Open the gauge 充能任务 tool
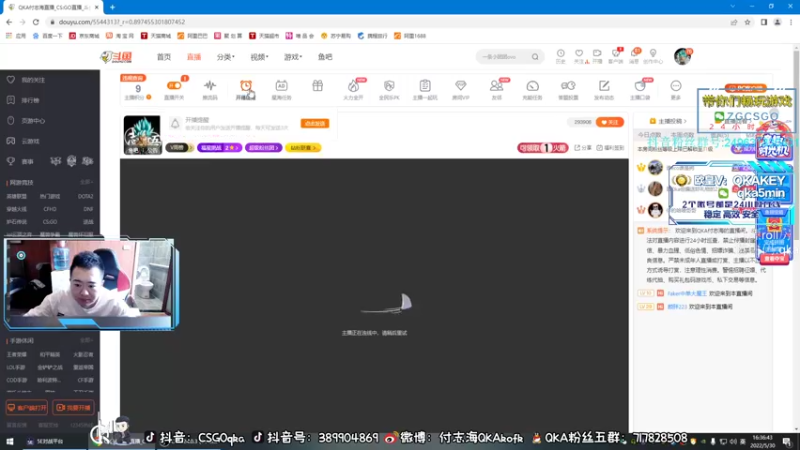Viewport: 800px width, 450px height. click(x=532, y=86)
